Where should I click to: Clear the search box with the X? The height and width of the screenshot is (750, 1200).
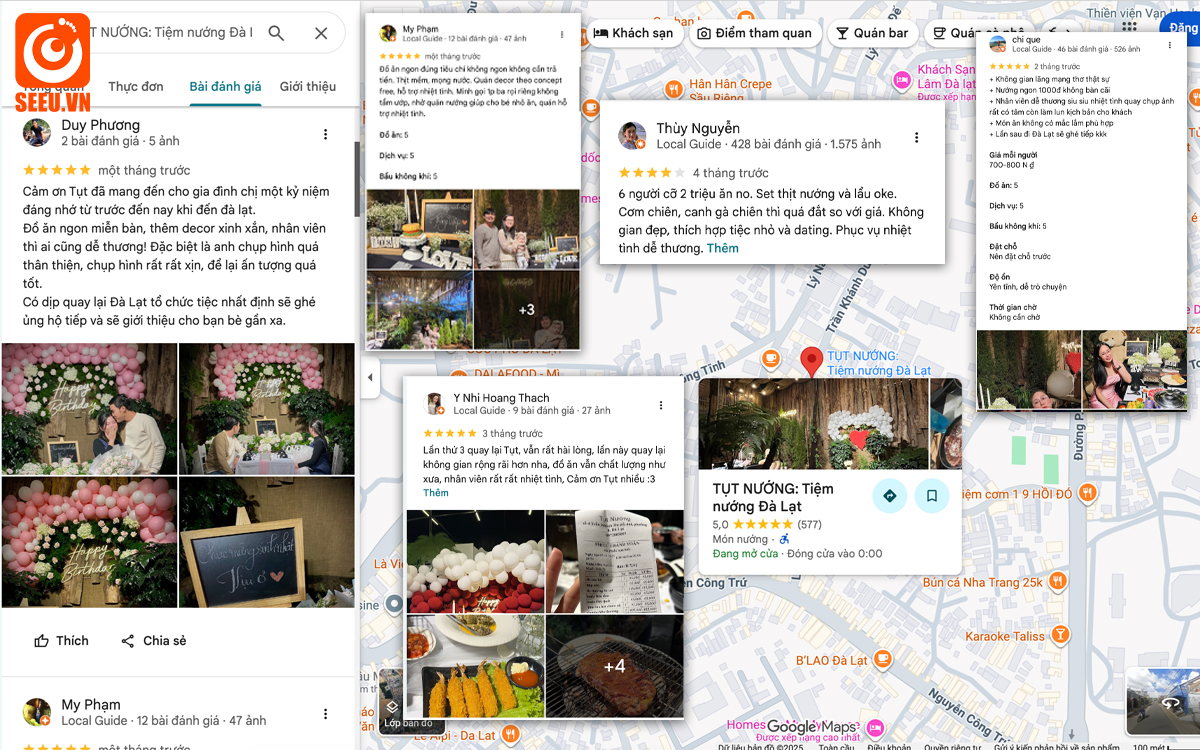pyautogui.click(x=323, y=32)
